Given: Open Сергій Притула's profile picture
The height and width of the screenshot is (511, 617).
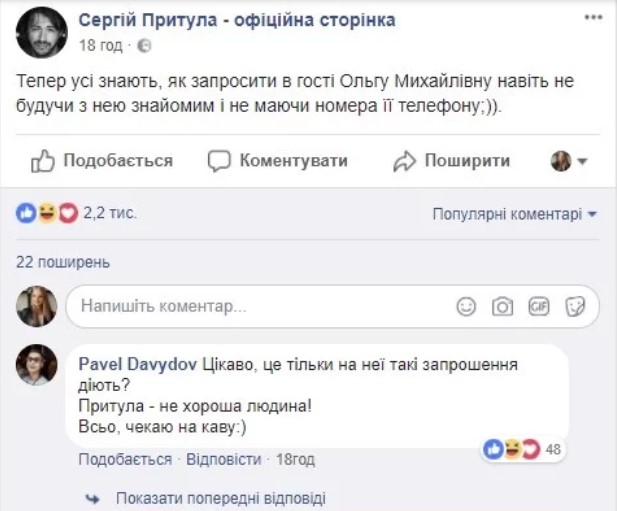Looking at the screenshot, I should tap(42, 32).
